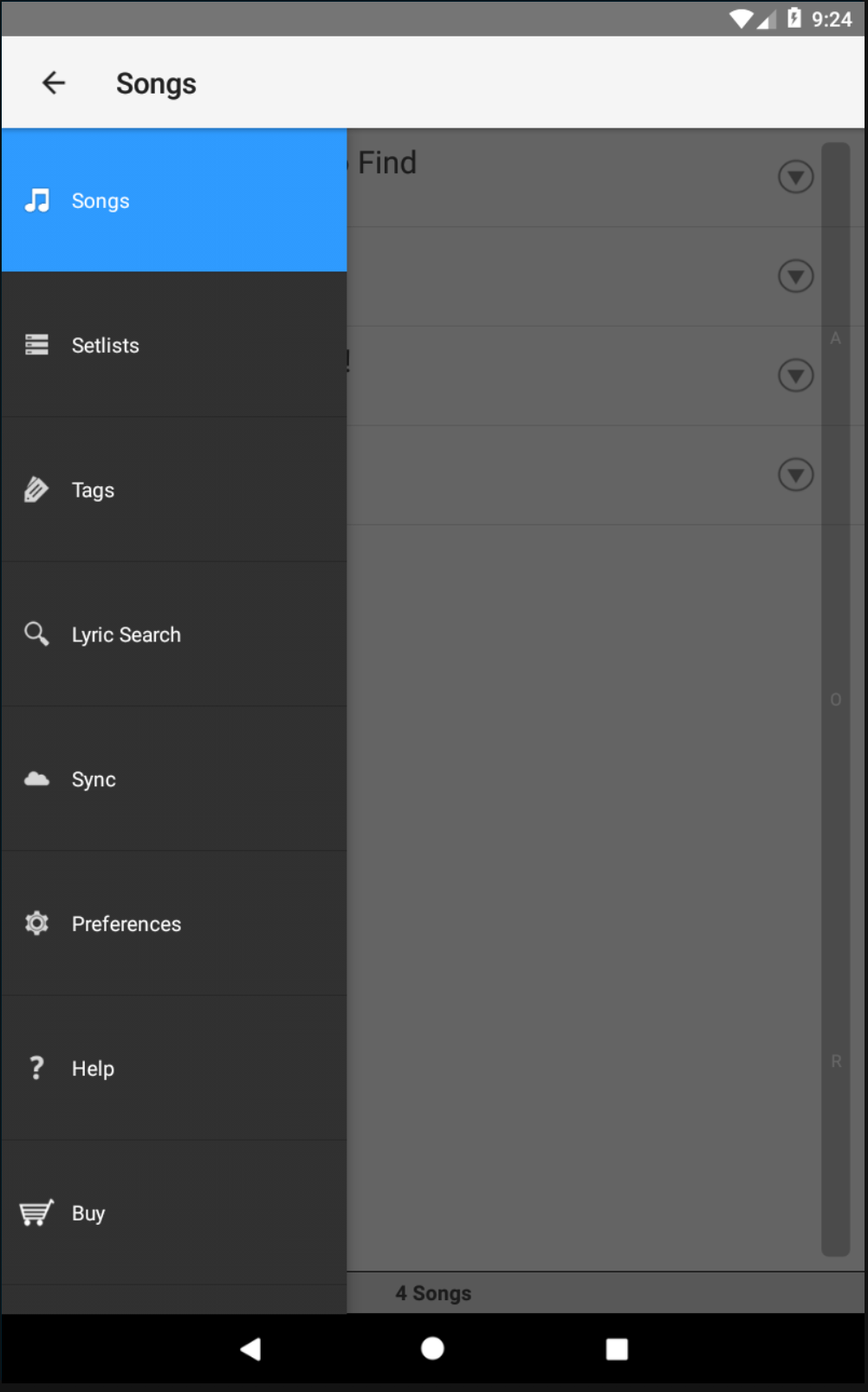
Task: Open Setlists from the drawer menu
Action: (106, 345)
